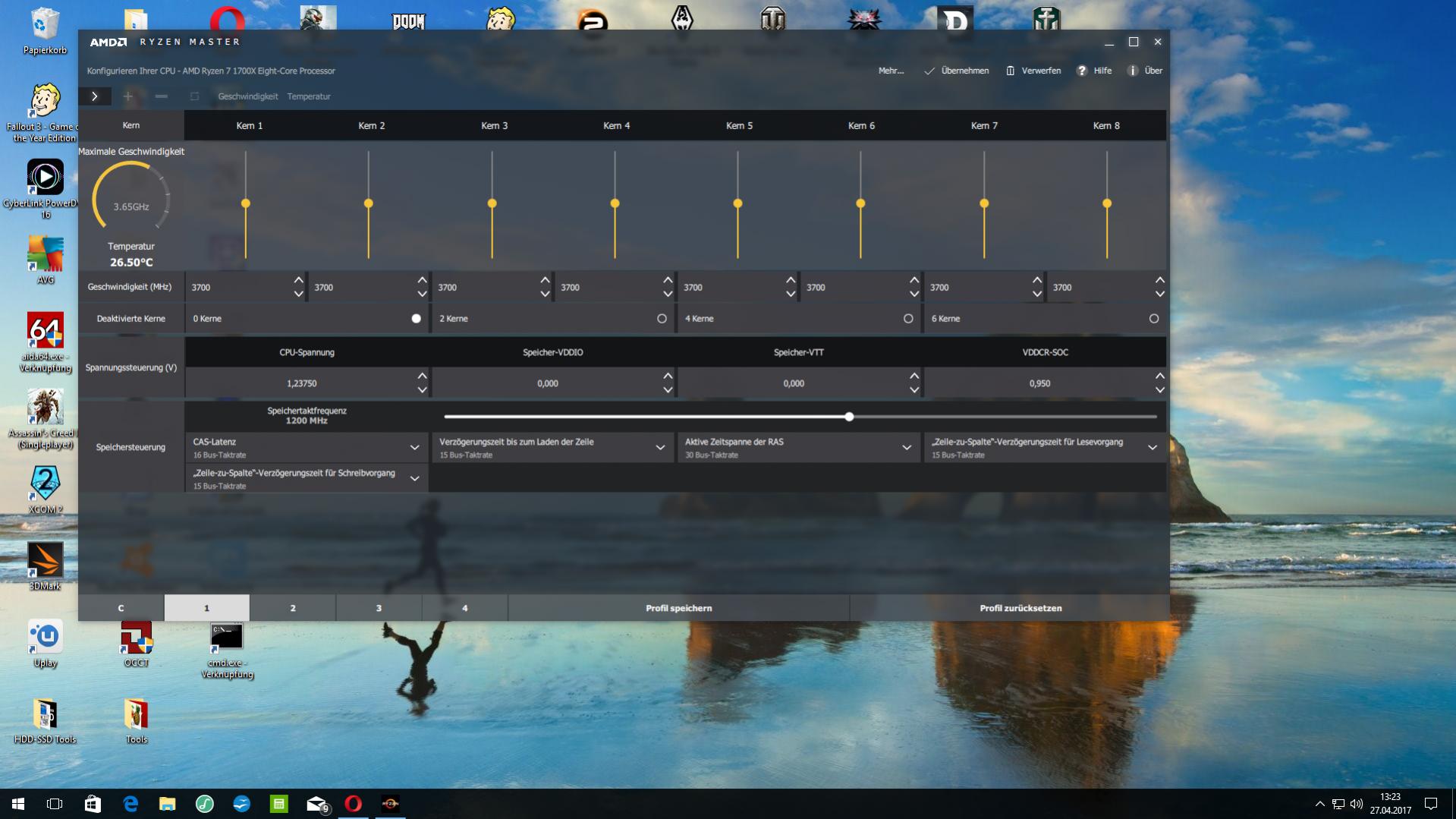Click the Kern 5 speed slider handle
Screen dimensions: 1456x819
(x=737, y=203)
